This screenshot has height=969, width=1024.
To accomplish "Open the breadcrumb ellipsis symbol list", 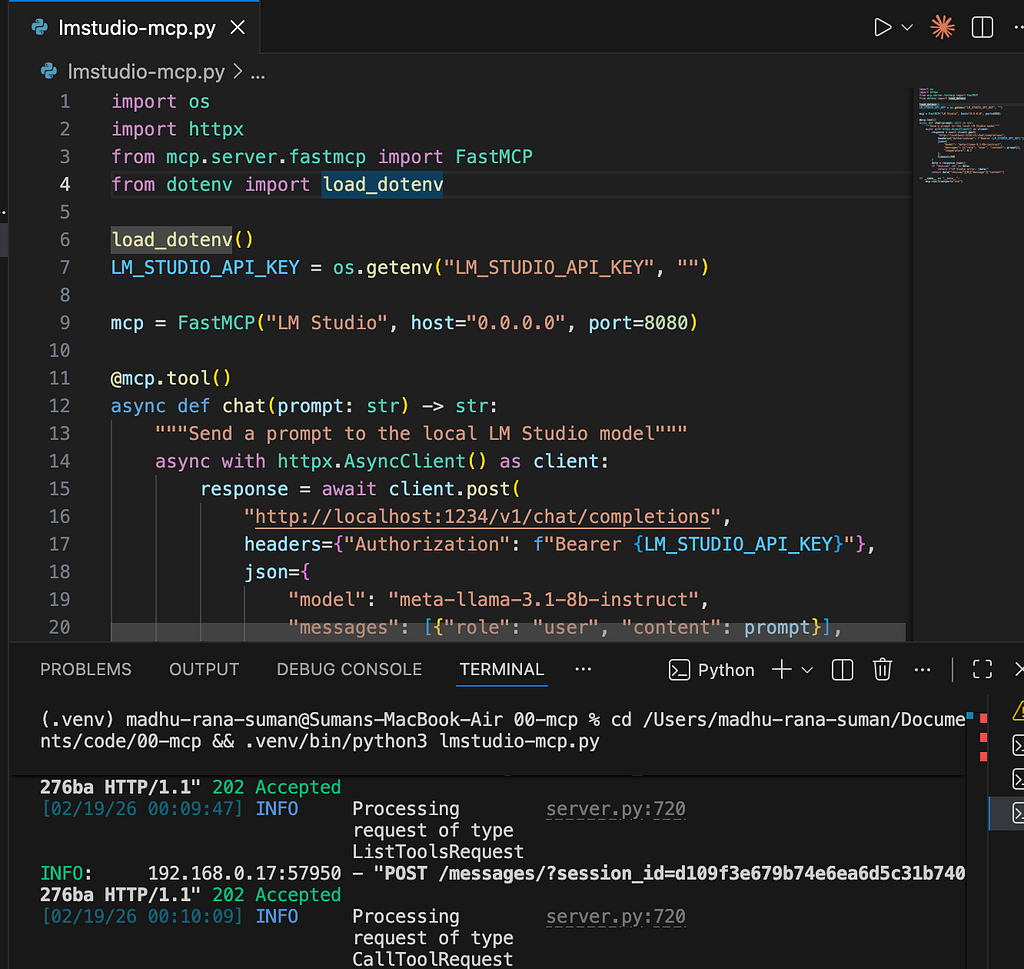I will coord(258,72).
